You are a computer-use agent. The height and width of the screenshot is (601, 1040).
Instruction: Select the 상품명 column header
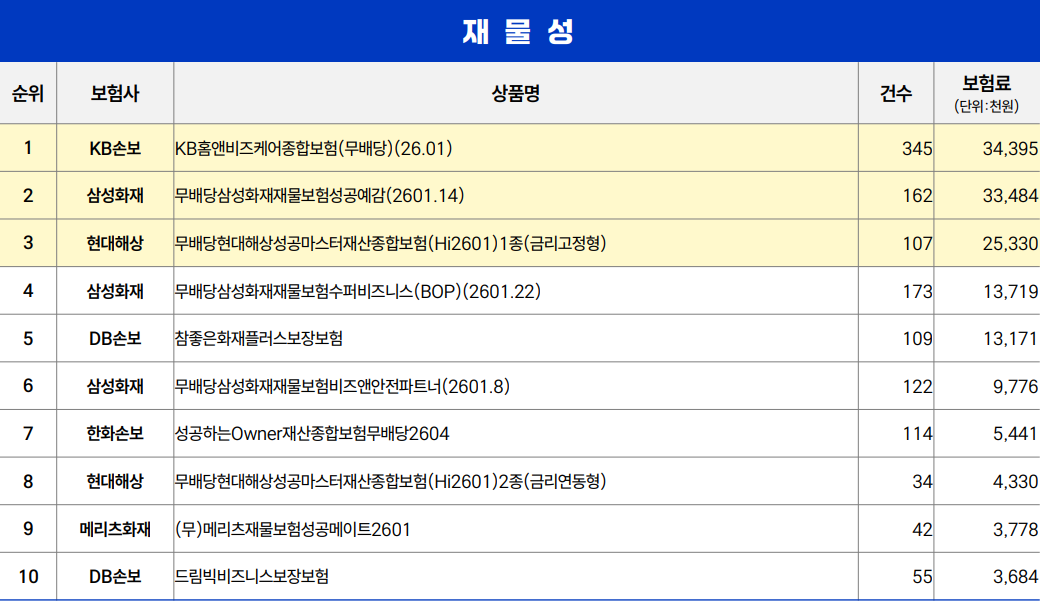pyautogui.click(x=515, y=94)
